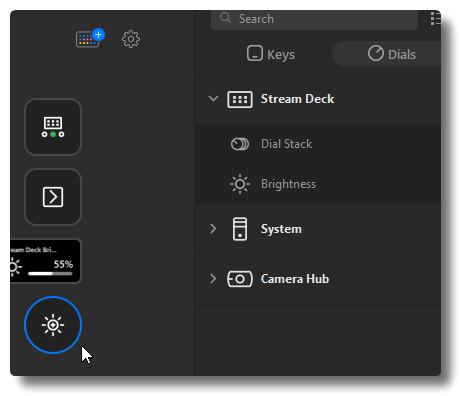This screenshot has height=396, width=461.
Task: Select the Stream Deck Brightness touch strip tile
Action: click(45, 261)
